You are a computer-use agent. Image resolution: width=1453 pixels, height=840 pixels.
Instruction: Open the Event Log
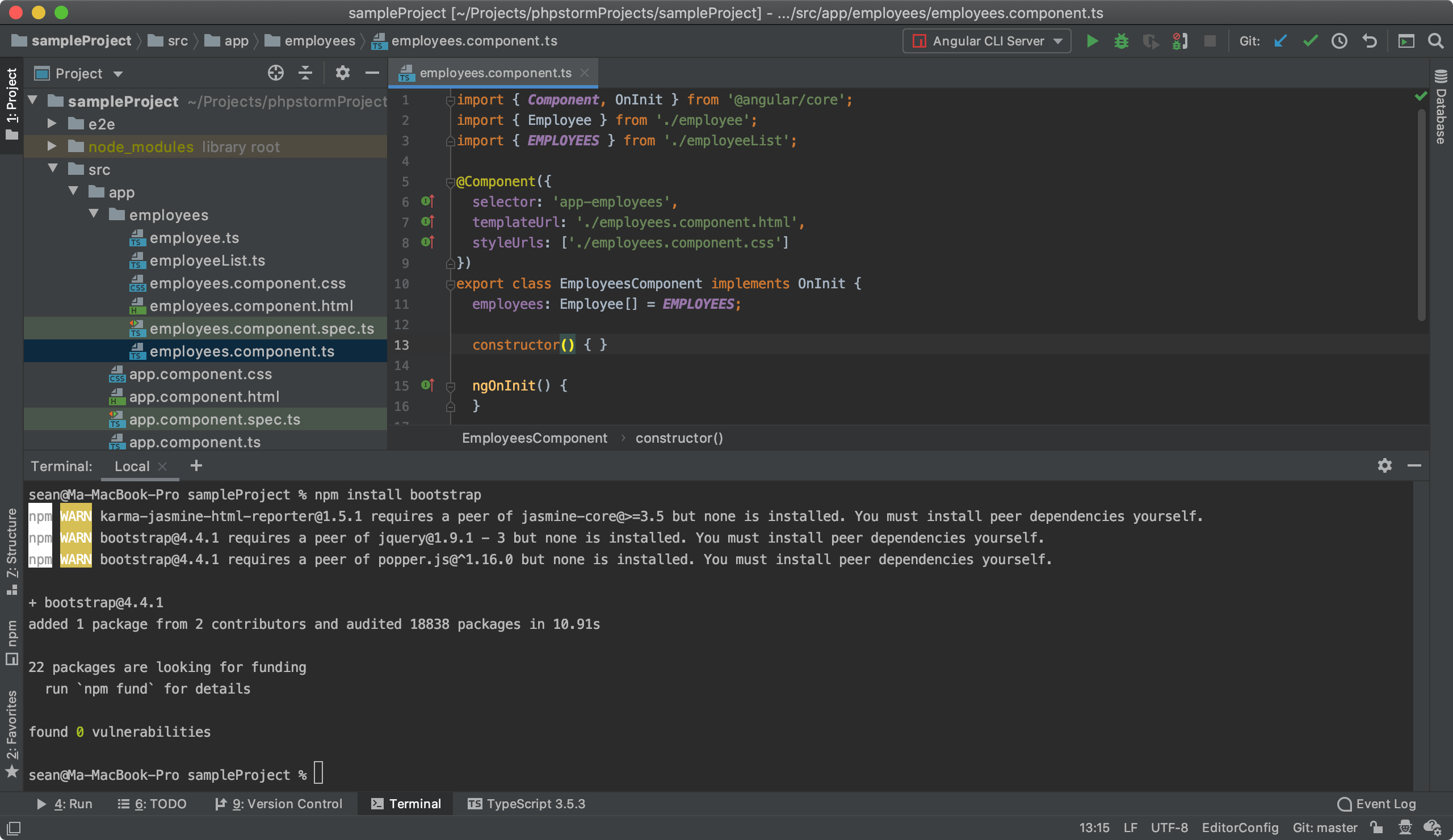click(x=1377, y=804)
